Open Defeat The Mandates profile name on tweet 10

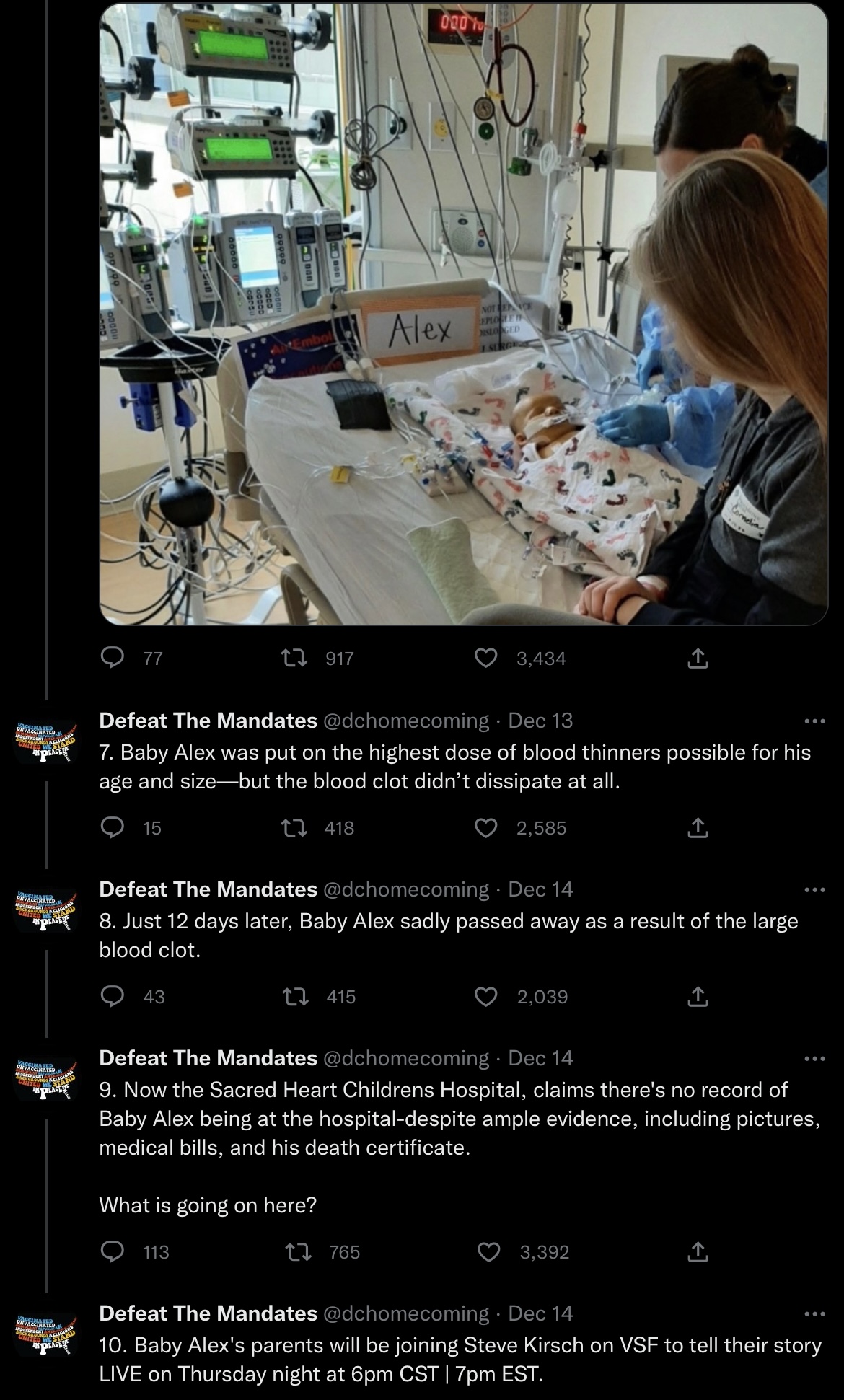click(208, 1313)
